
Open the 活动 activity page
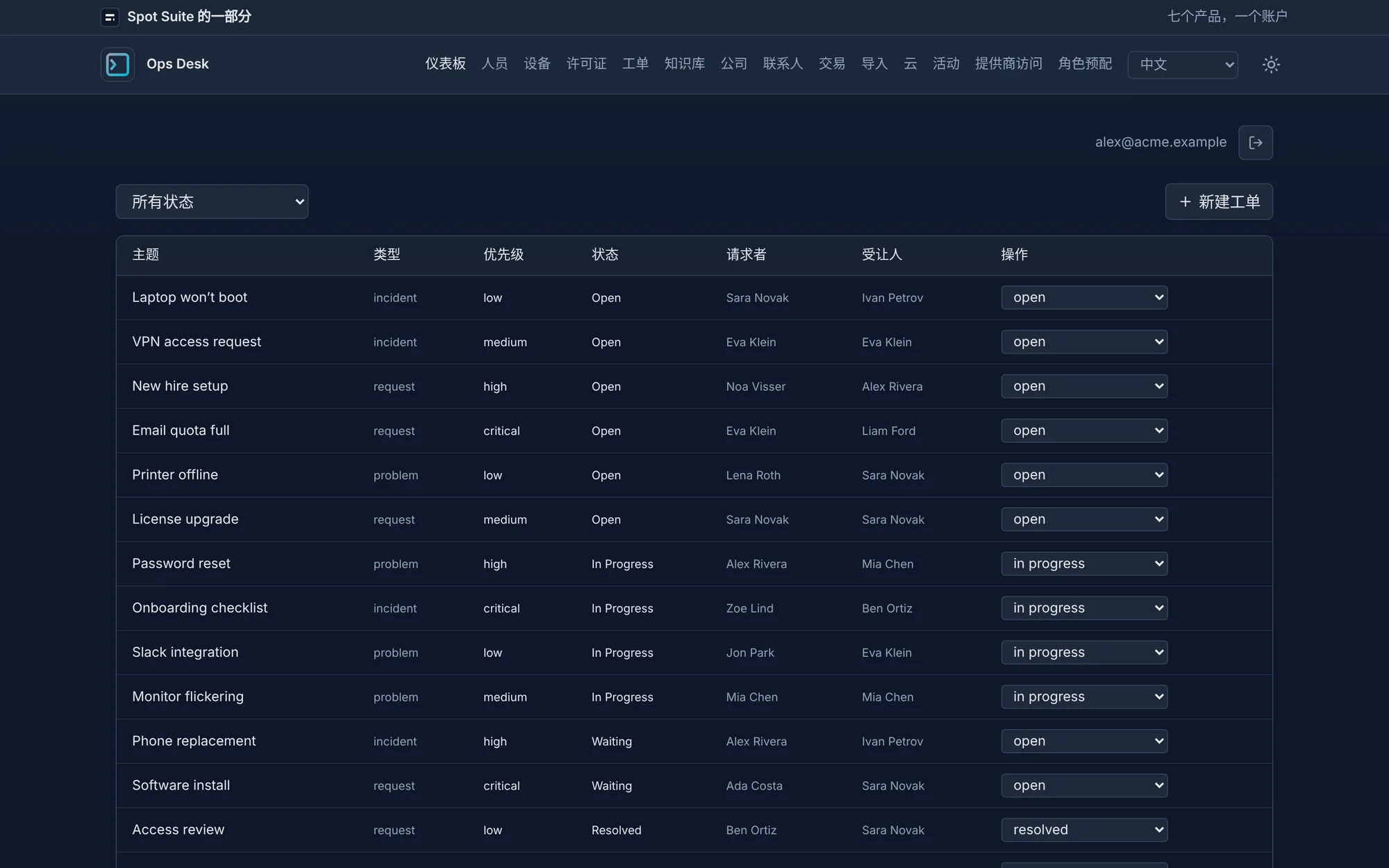946,64
